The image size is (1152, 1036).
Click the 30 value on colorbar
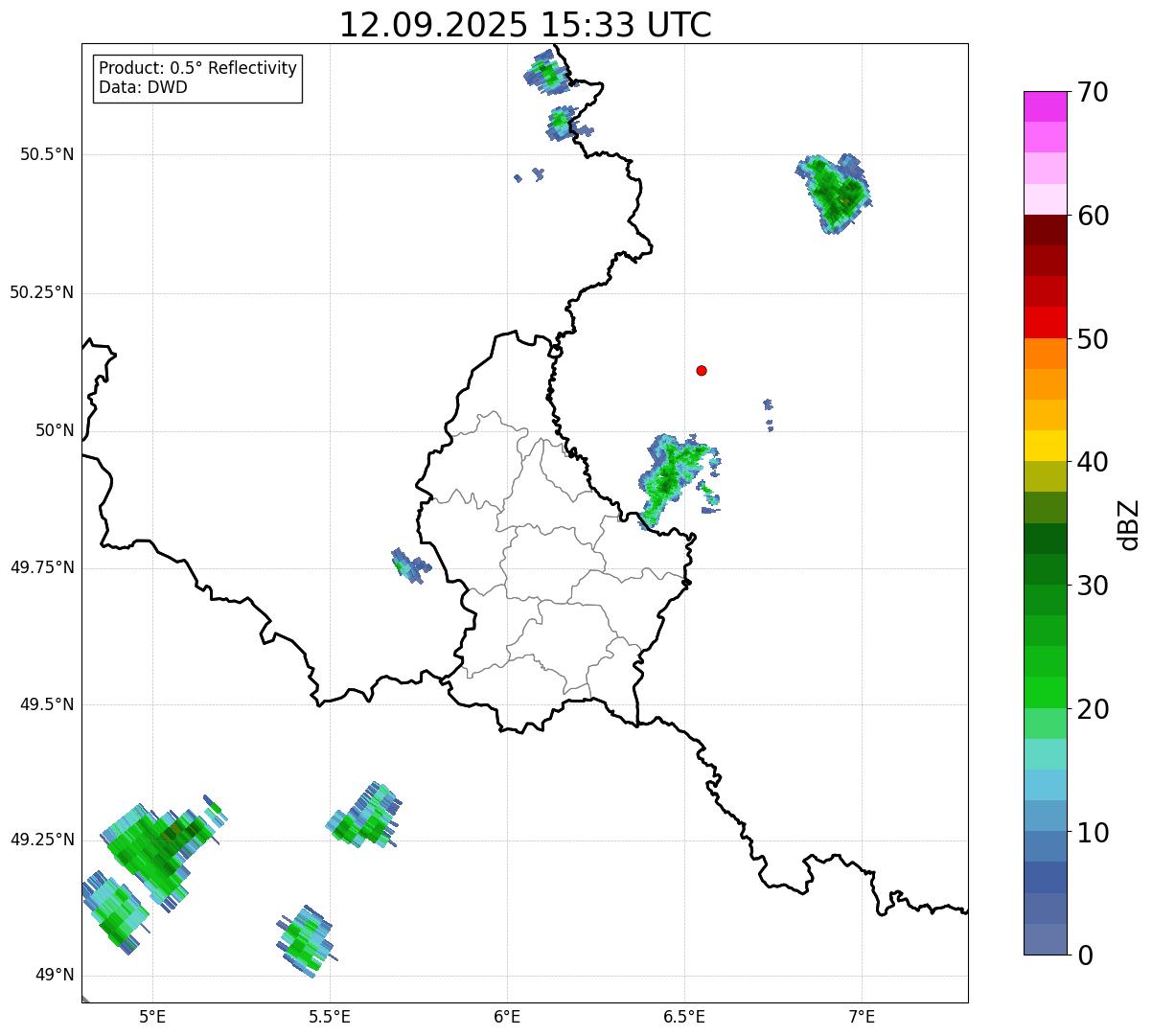point(1093,586)
